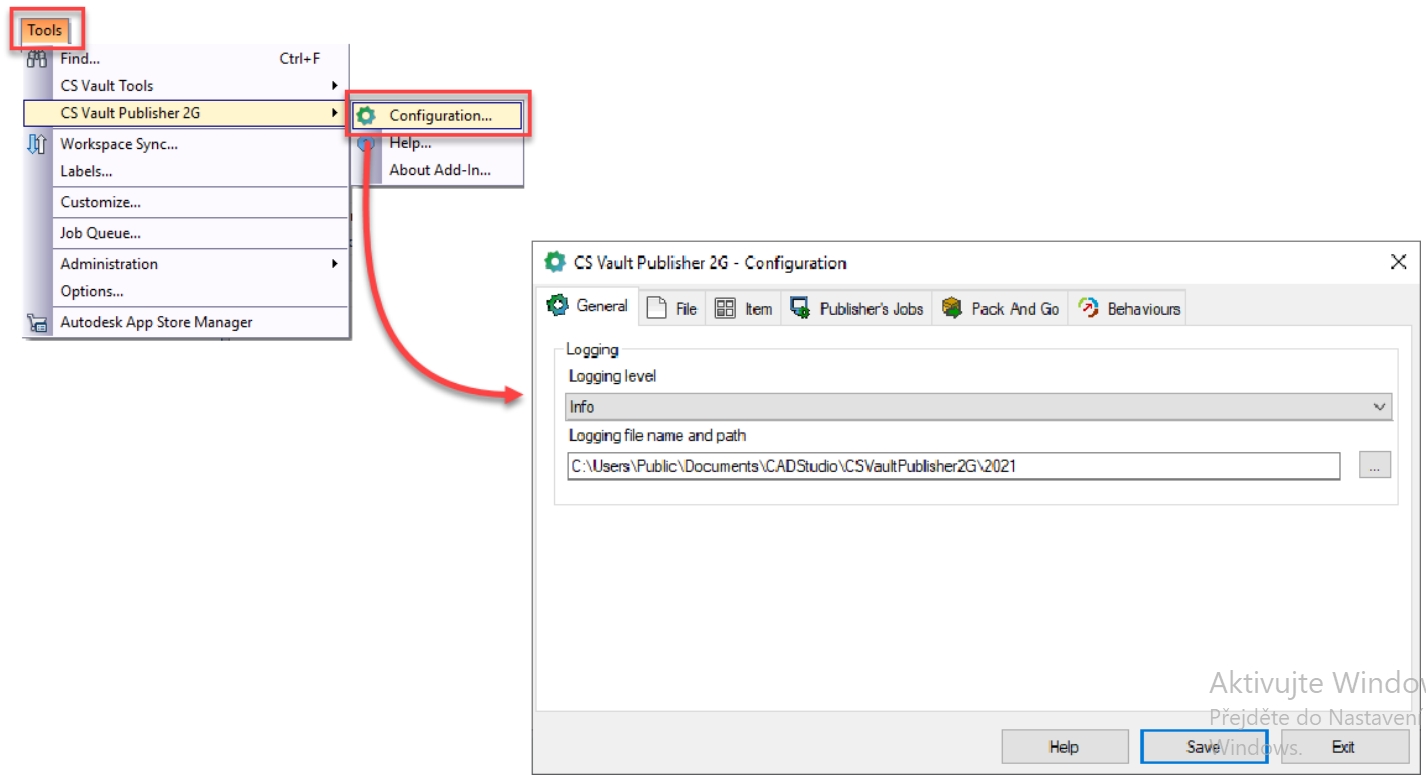Image resolution: width=1426 pixels, height=779 pixels.
Task: Click the green gear Configuration icon
Action: [x=367, y=116]
